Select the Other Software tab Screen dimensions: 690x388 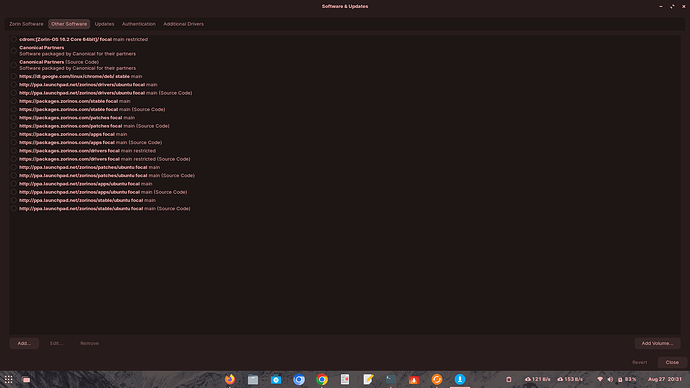click(69, 24)
